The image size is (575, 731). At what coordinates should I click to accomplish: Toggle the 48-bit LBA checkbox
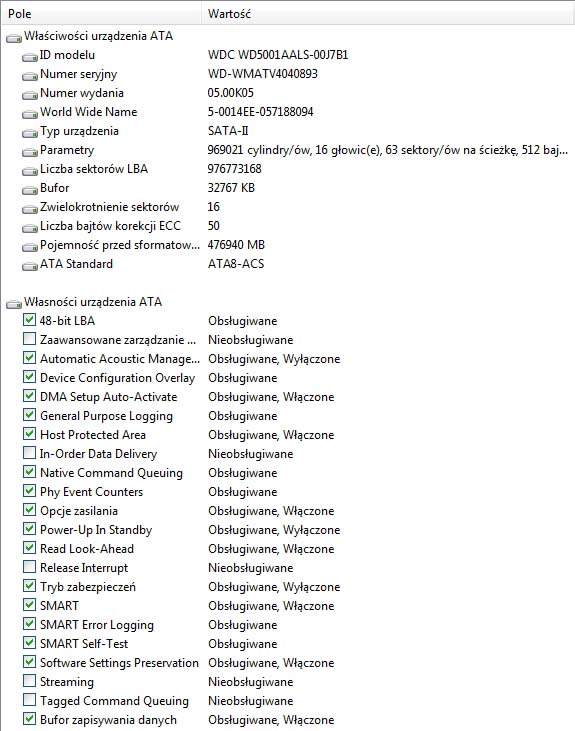[29, 319]
